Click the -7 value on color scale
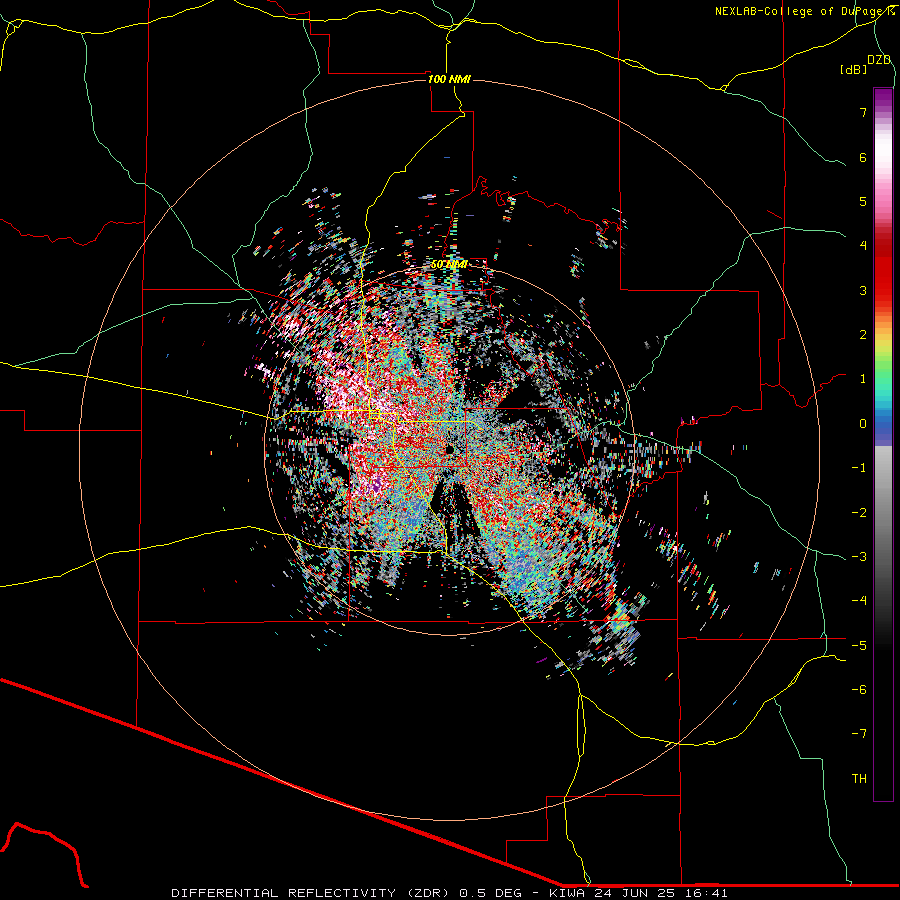The width and height of the screenshot is (900, 900). (x=859, y=734)
